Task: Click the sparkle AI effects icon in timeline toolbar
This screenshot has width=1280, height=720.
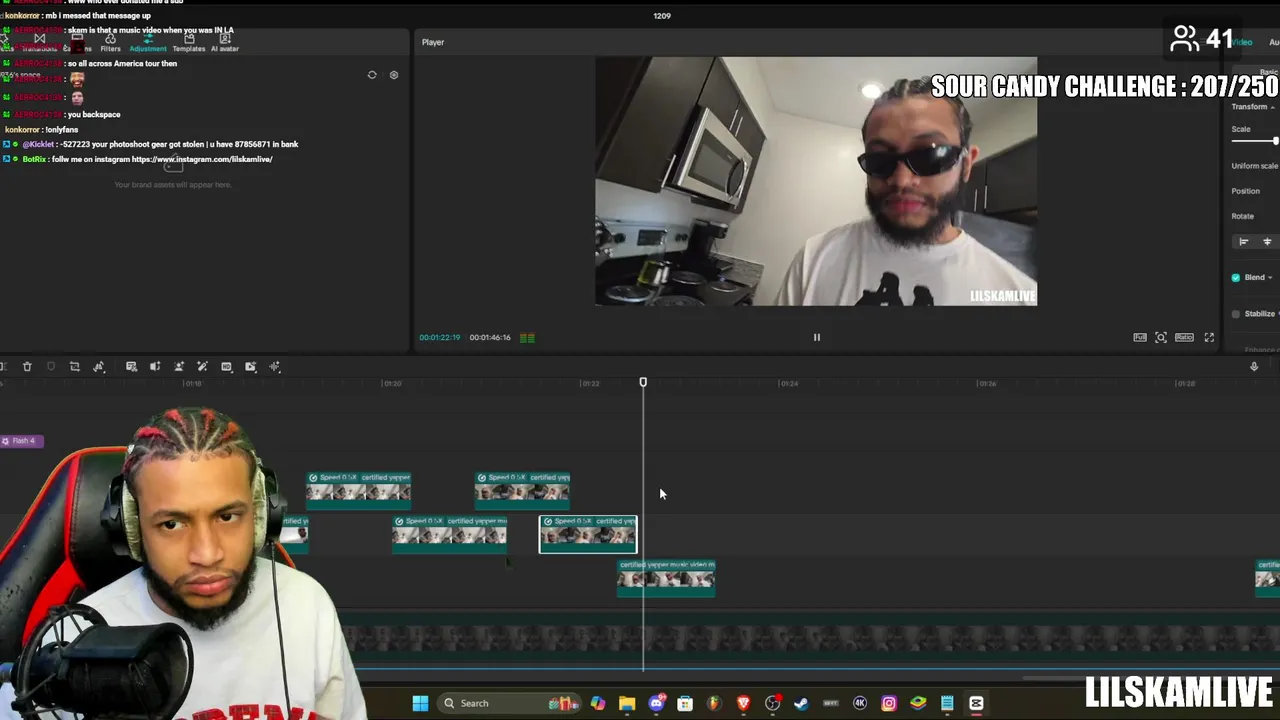Action: (275, 367)
